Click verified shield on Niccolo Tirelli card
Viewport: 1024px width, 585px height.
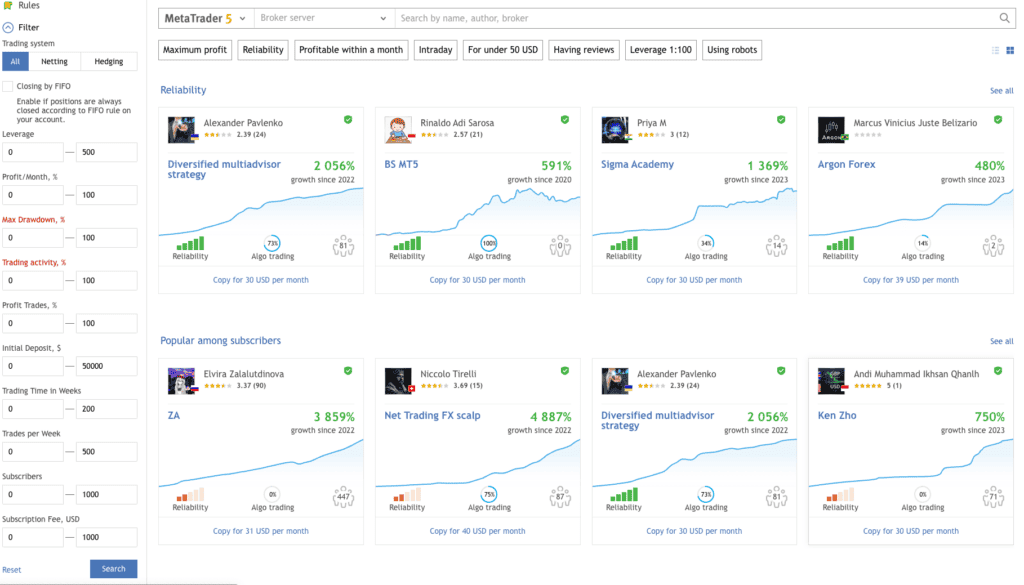click(x=564, y=371)
